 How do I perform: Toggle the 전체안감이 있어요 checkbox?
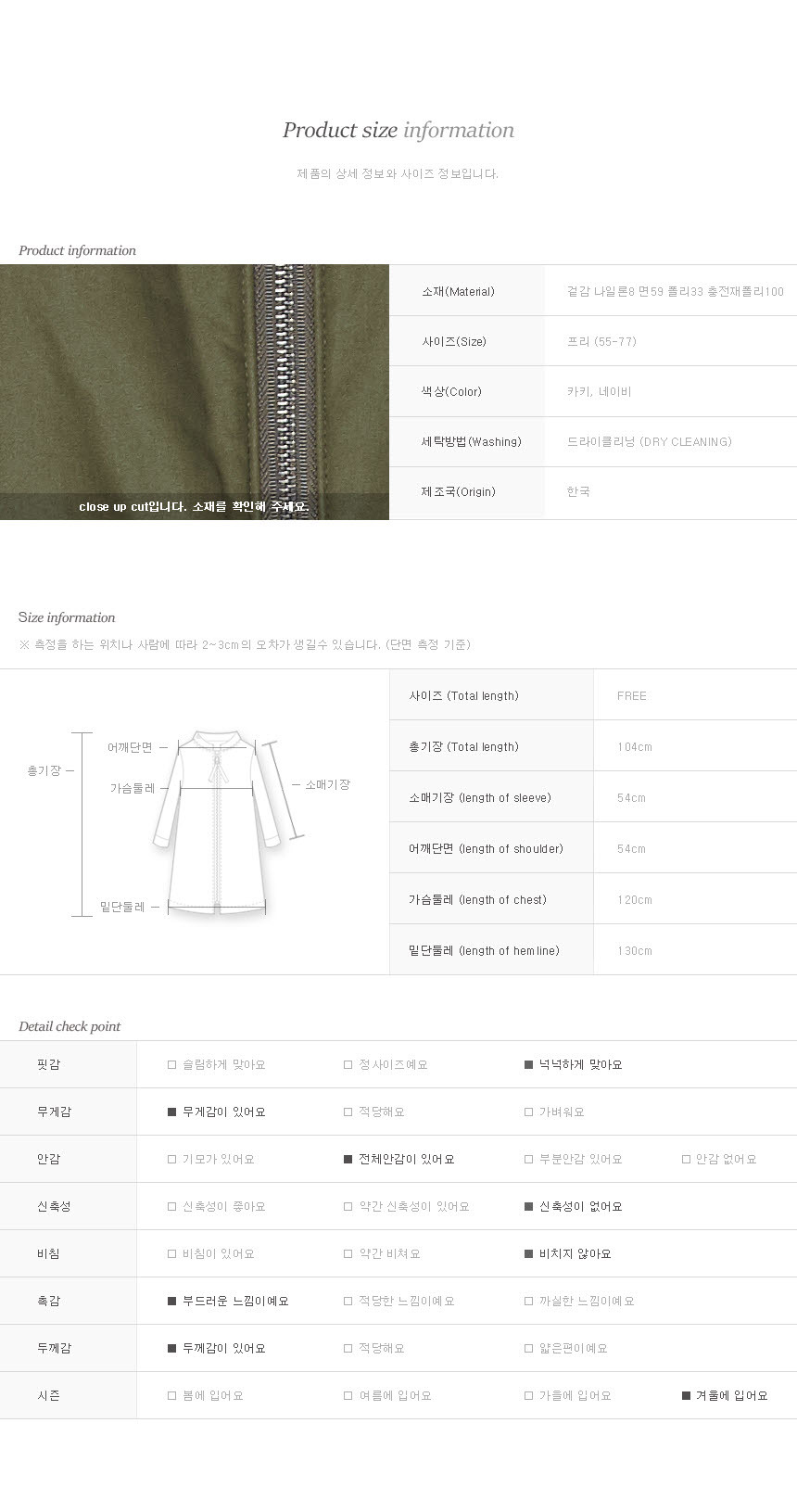pyautogui.click(x=348, y=1160)
